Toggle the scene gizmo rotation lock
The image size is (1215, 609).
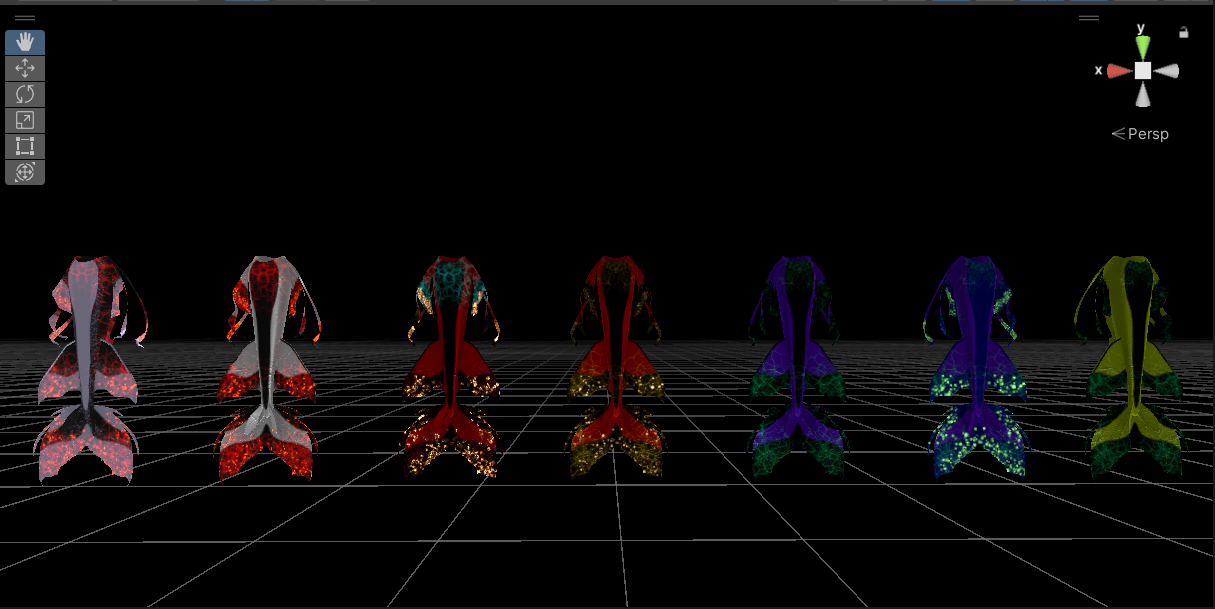coord(1184,32)
